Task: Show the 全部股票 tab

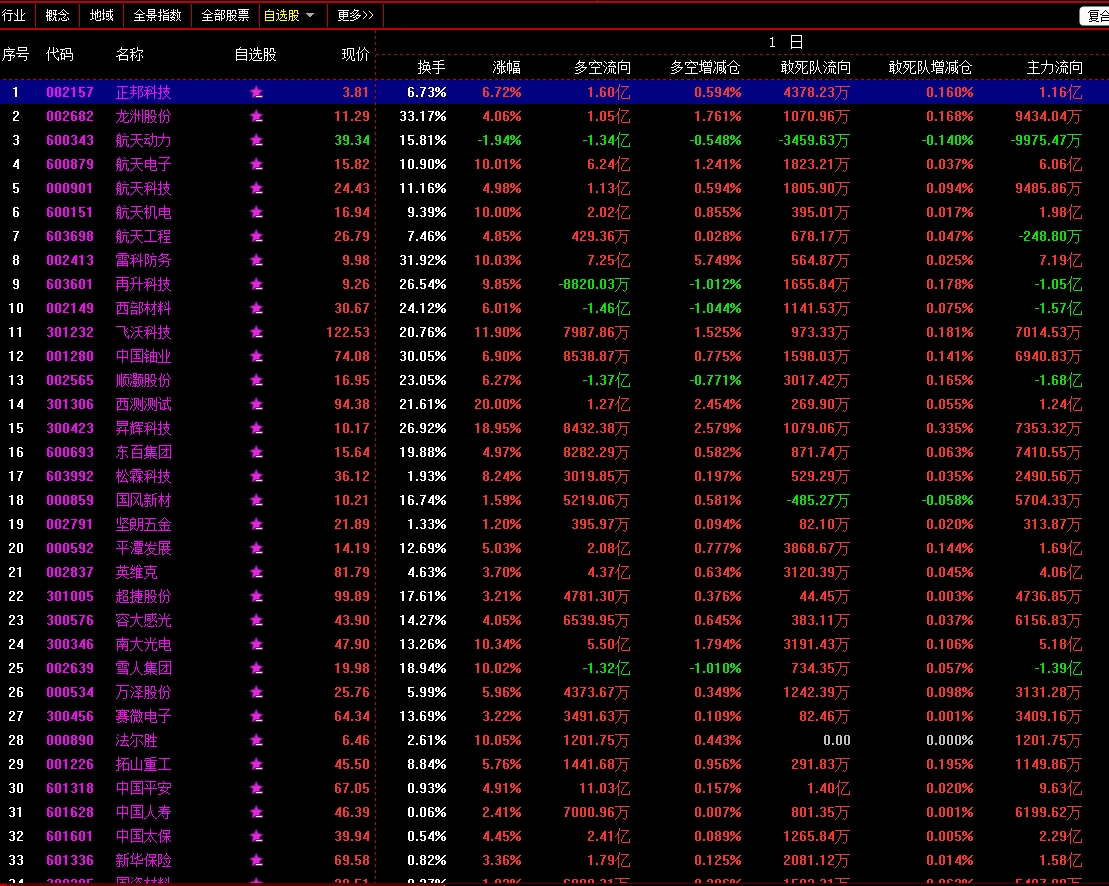Action: (x=226, y=16)
